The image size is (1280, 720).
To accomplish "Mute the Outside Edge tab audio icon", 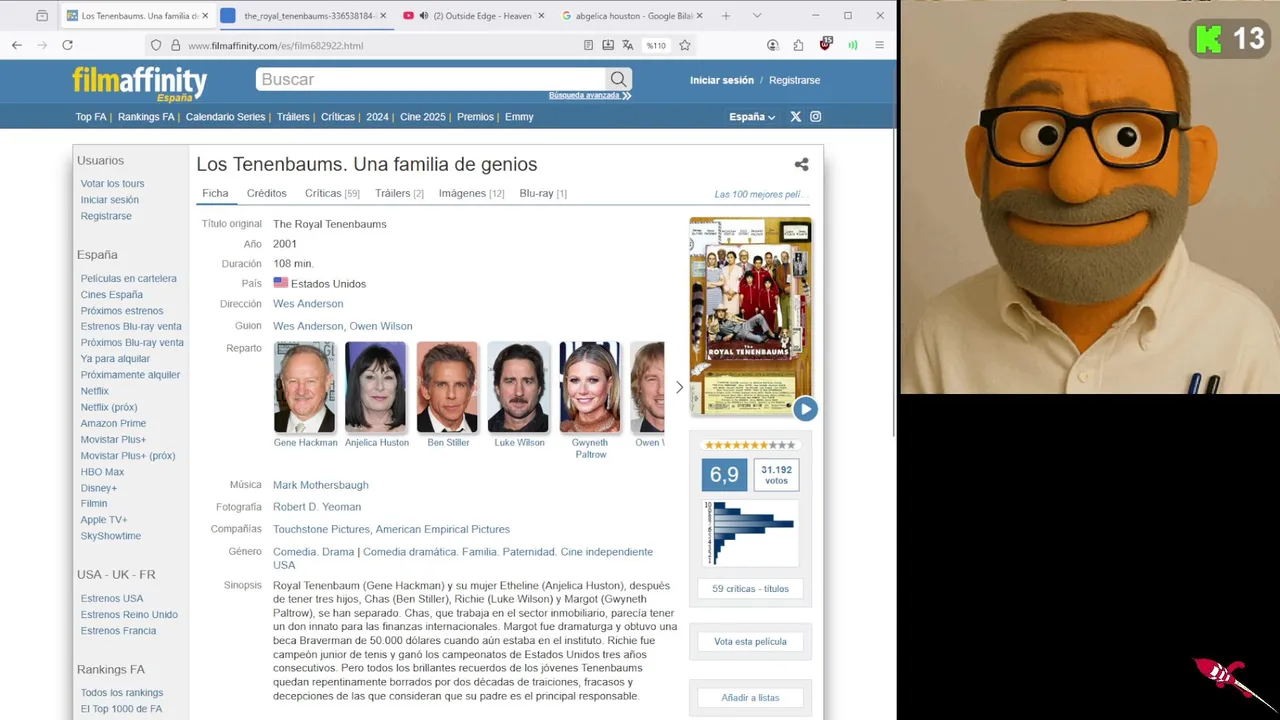I will (424, 16).
